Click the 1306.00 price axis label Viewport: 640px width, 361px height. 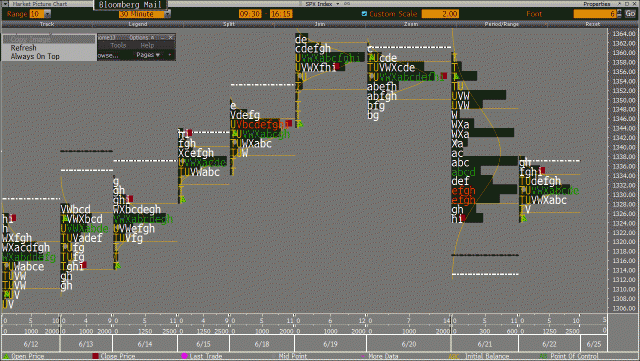coord(624,308)
